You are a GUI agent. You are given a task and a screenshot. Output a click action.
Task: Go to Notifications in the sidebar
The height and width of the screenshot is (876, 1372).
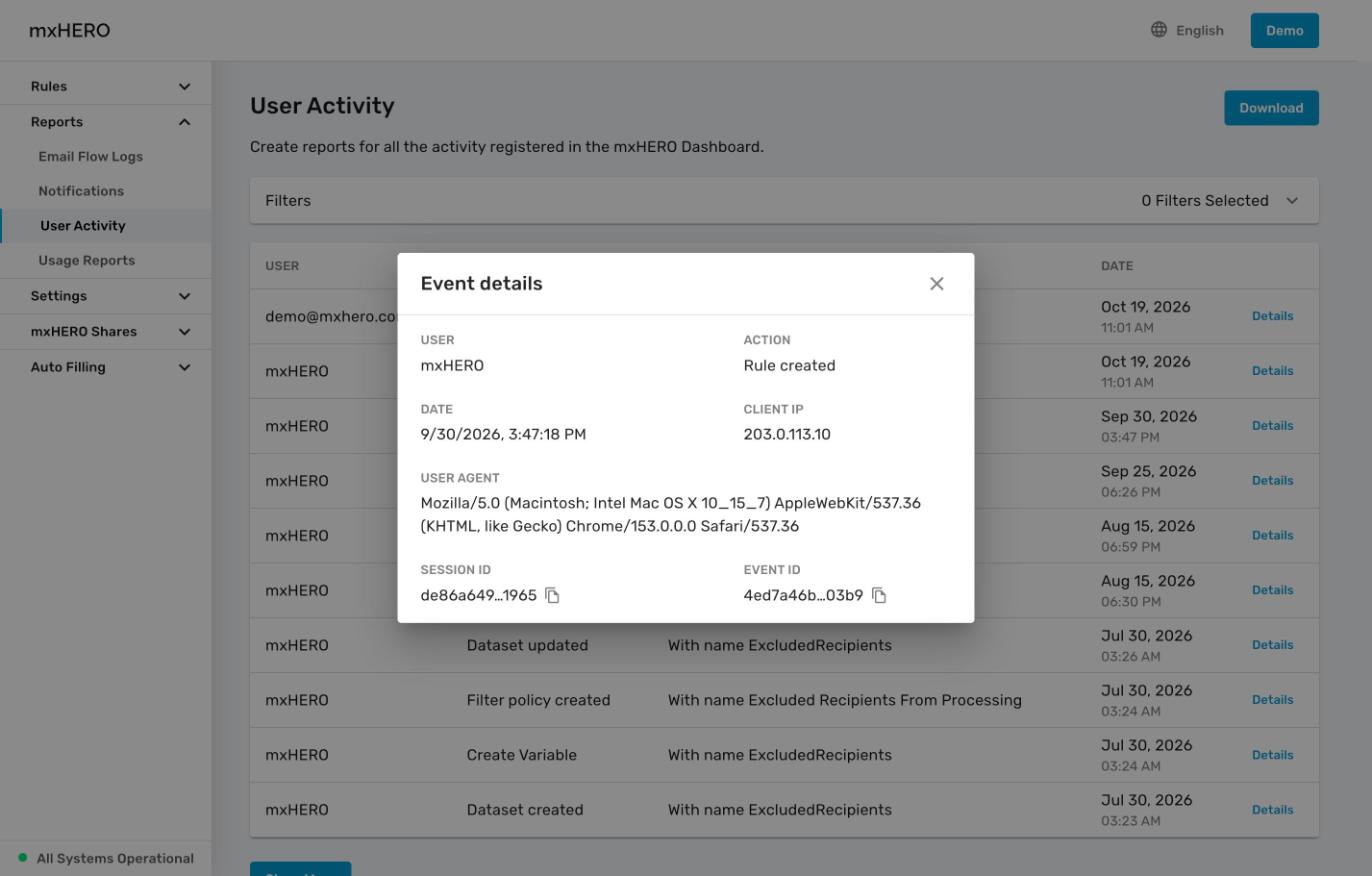[x=81, y=191]
